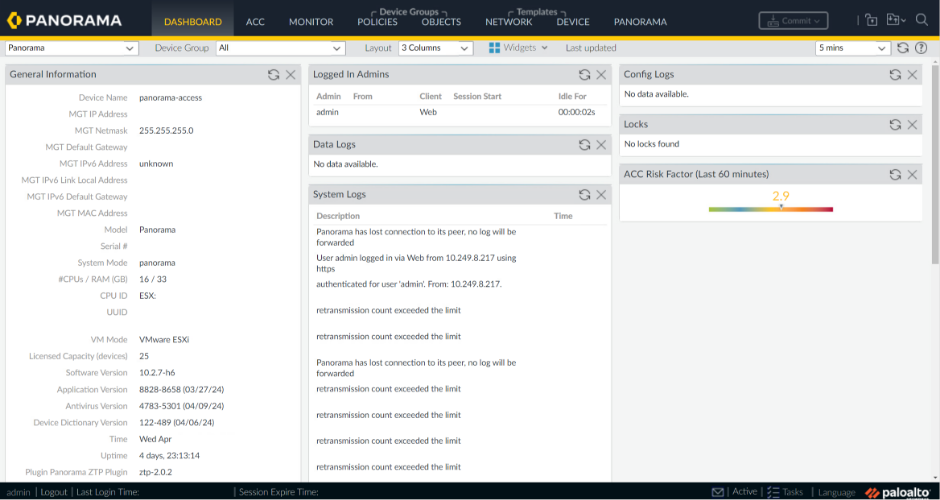Click the Active status in footer
Viewport: 940px width, 500px height.
(745, 492)
